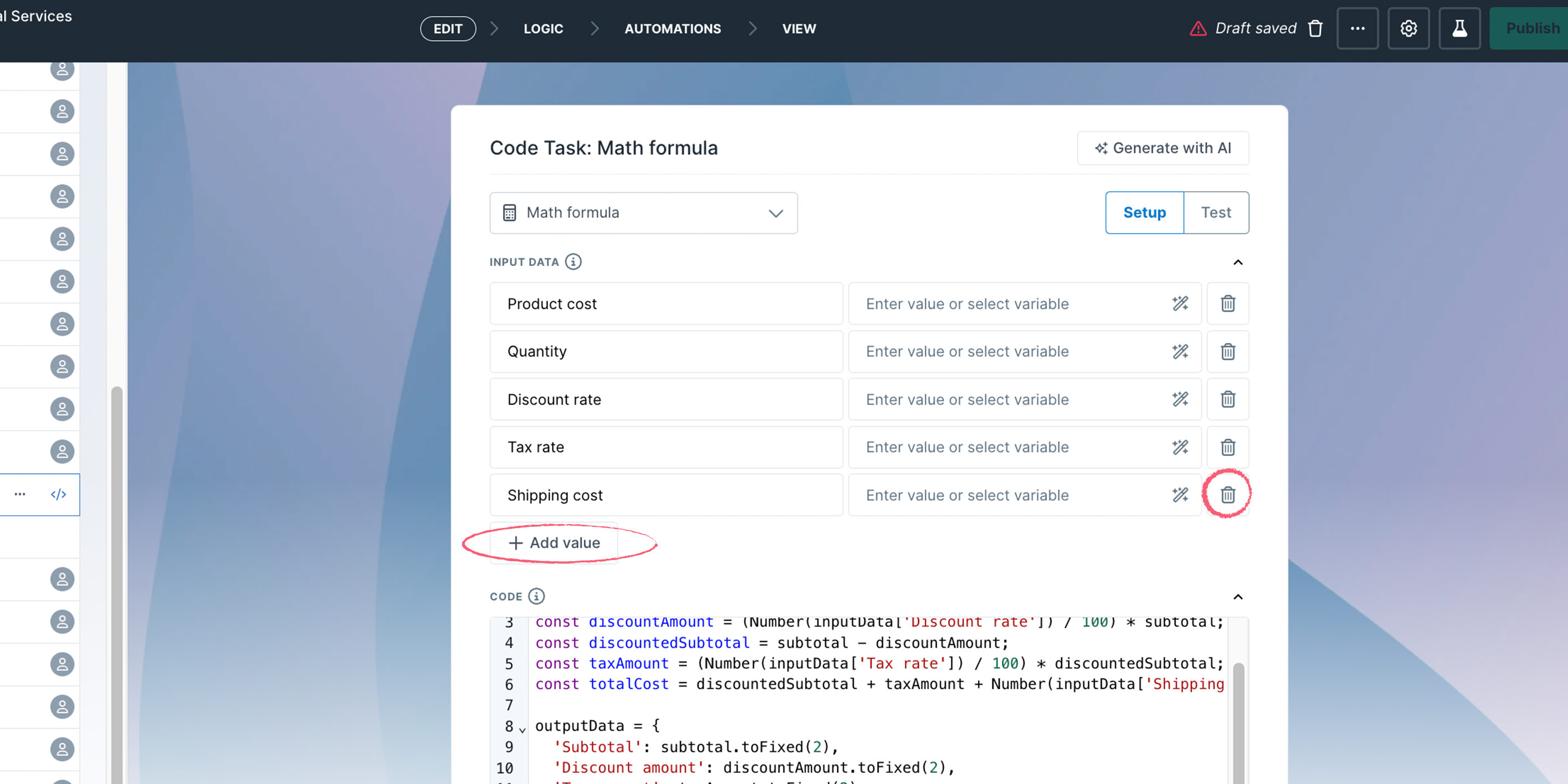Select the person step directly above code step

pos(62,451)
